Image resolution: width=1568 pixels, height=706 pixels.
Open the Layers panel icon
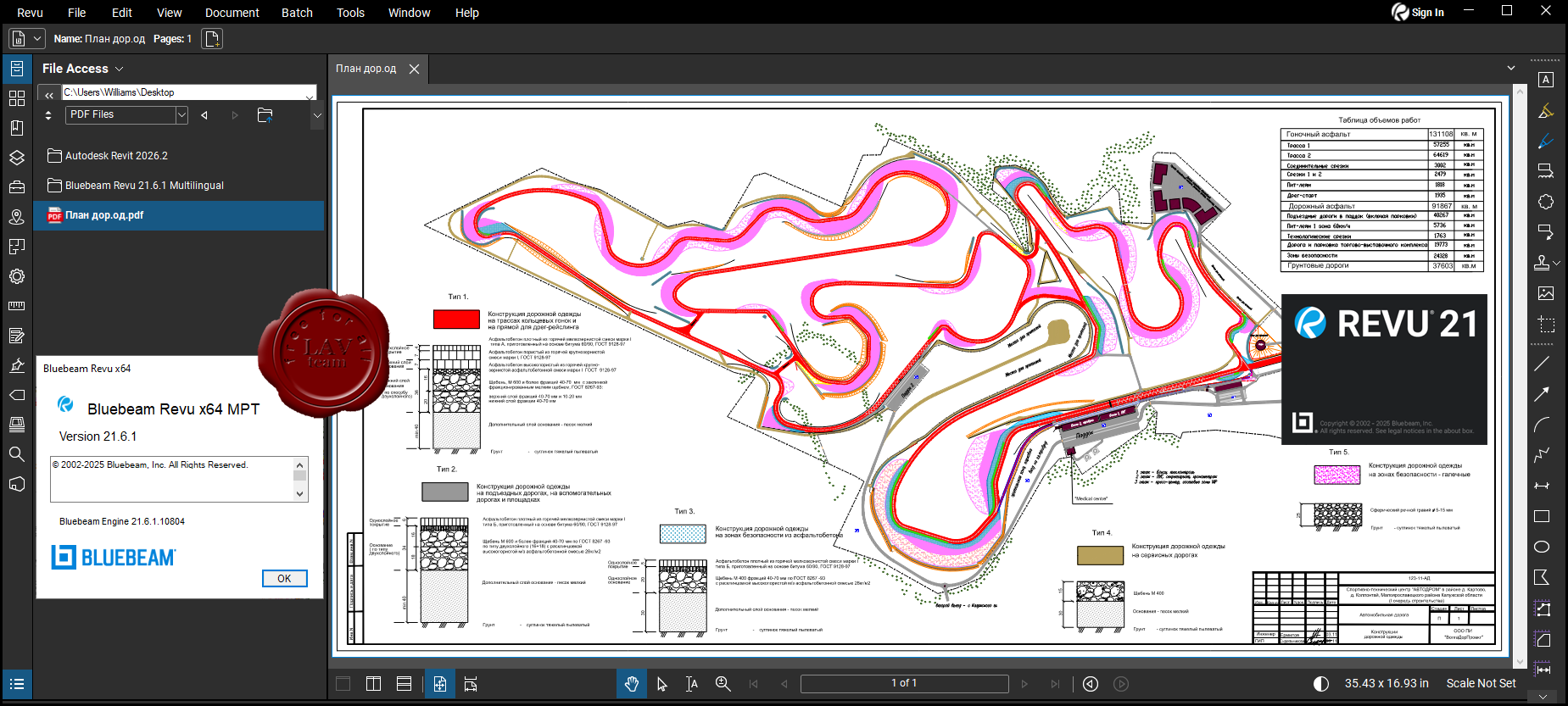click(16, 158)
